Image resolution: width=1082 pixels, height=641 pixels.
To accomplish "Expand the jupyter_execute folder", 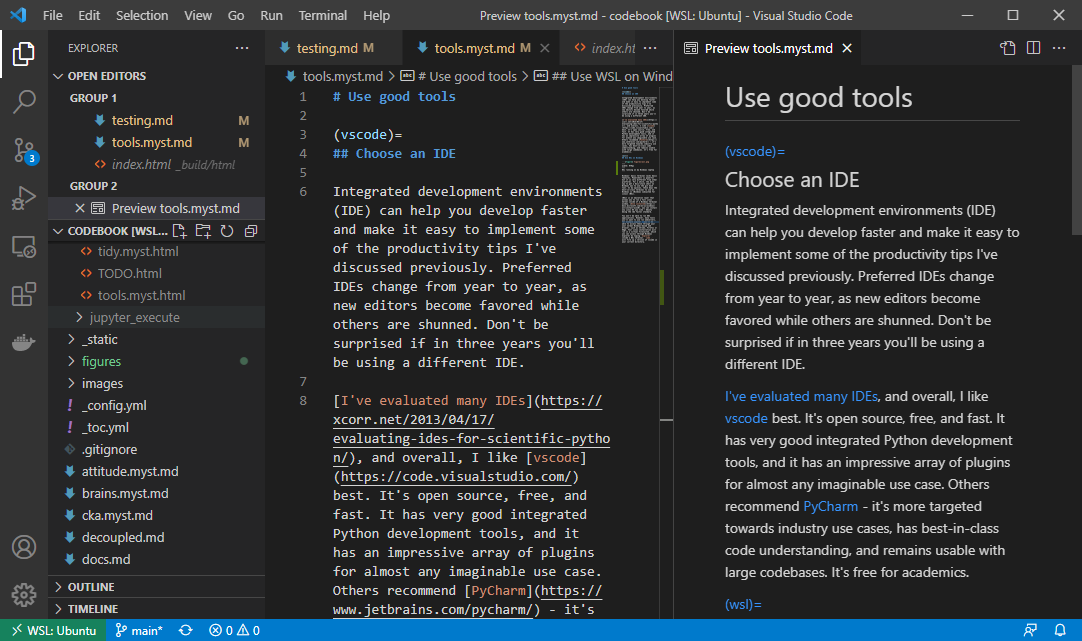I will pyautogui.click(x=157, y=317).
